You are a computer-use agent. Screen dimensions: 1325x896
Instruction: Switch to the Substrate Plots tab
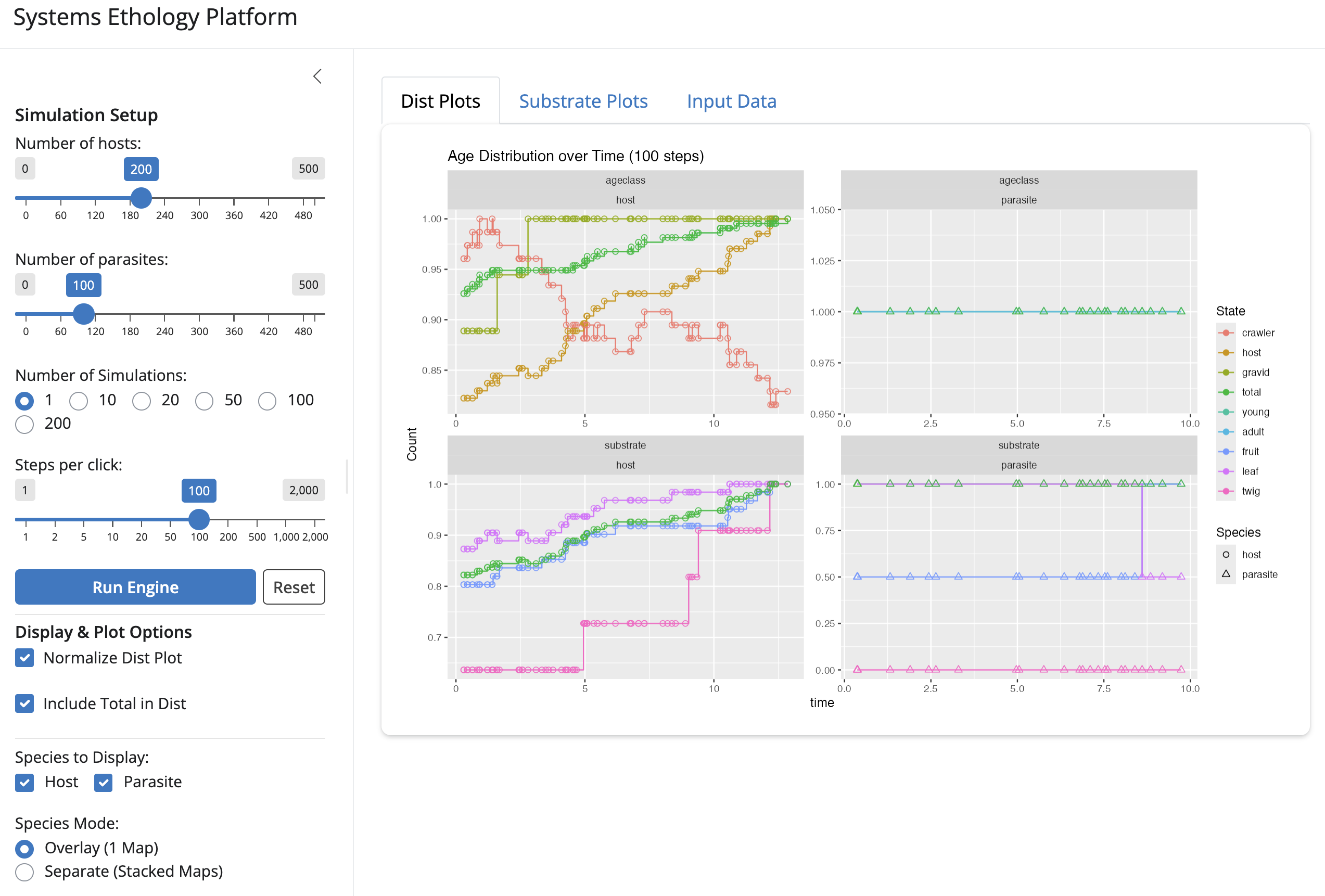click(x=583, y=101)
